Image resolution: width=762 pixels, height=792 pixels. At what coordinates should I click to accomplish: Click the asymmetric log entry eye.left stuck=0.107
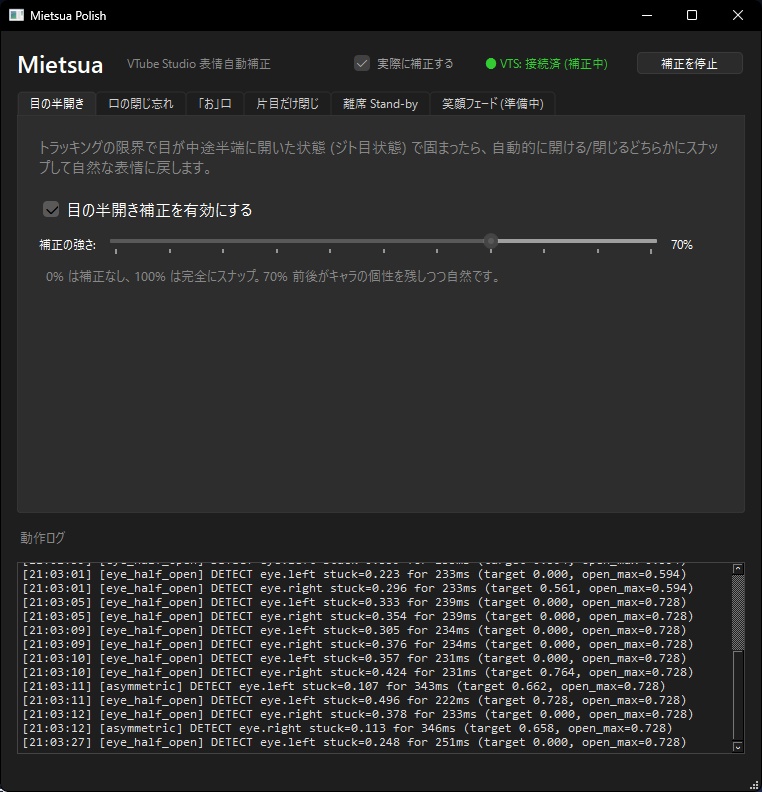[x=344, y=686]
